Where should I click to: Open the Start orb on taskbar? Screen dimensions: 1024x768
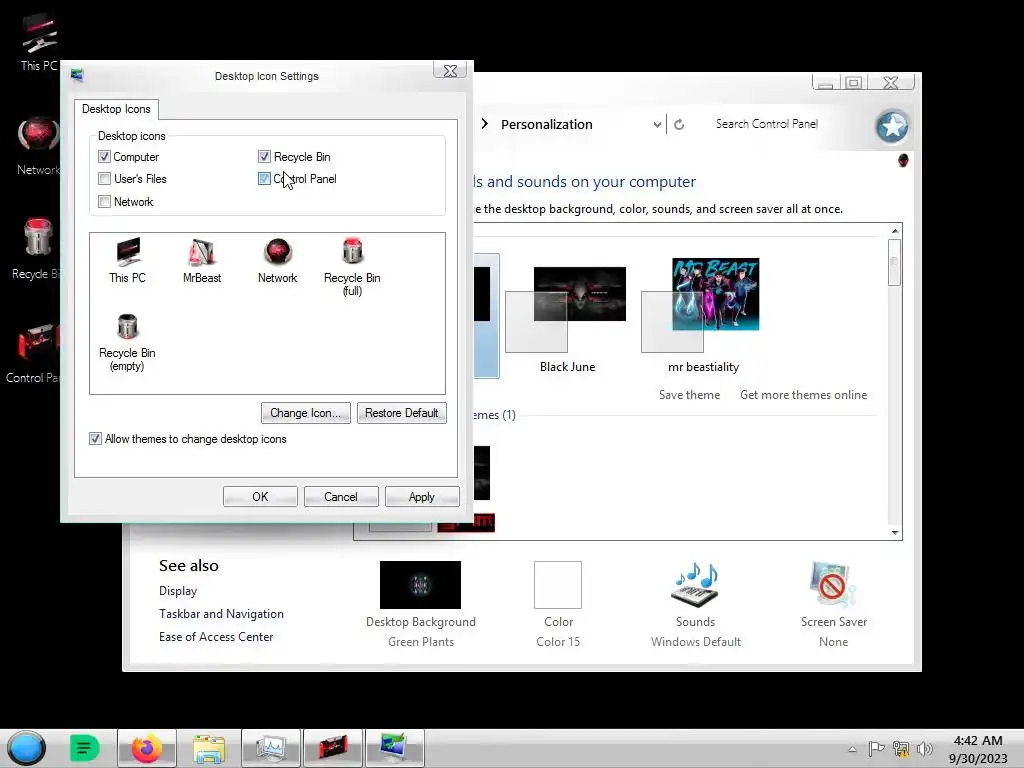tap(27, 748)
